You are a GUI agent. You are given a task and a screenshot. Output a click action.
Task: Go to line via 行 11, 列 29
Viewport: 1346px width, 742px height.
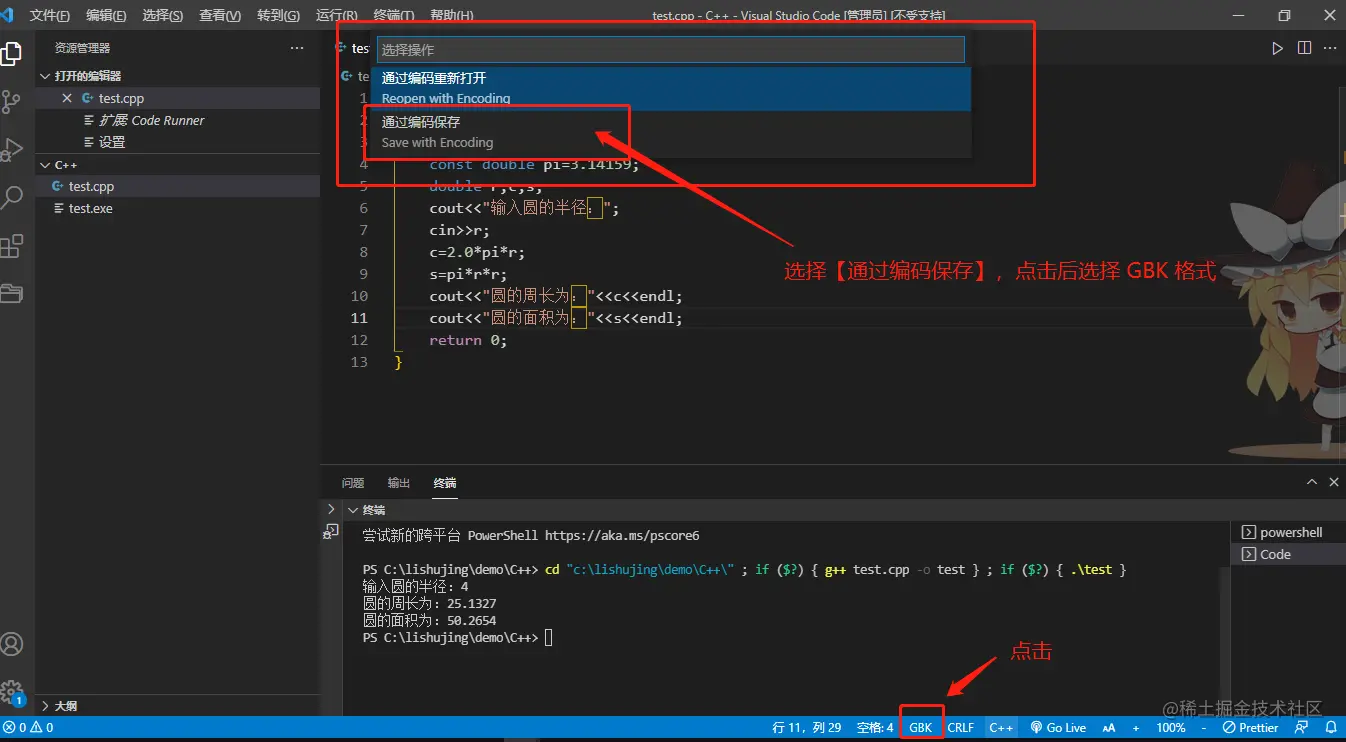pyautogui.click(x=807, y=728)
